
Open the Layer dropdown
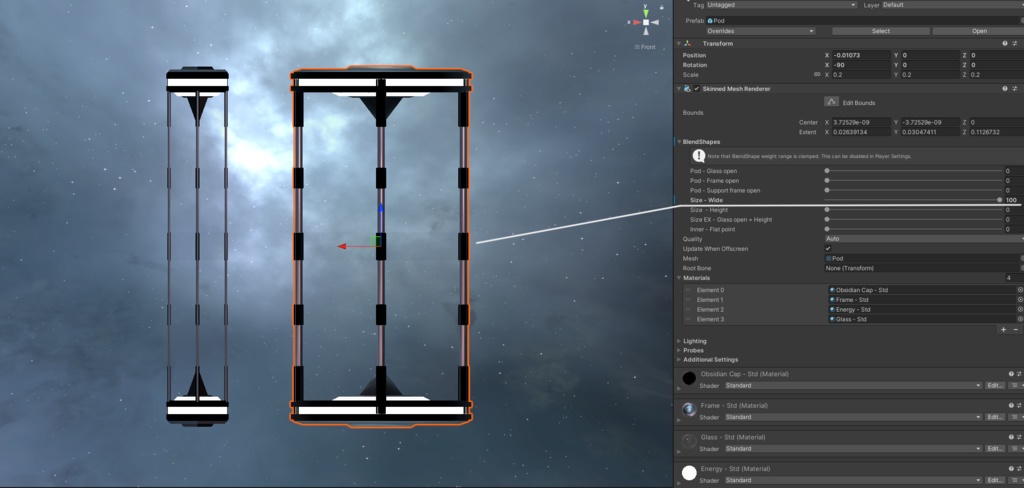(952, 5)
